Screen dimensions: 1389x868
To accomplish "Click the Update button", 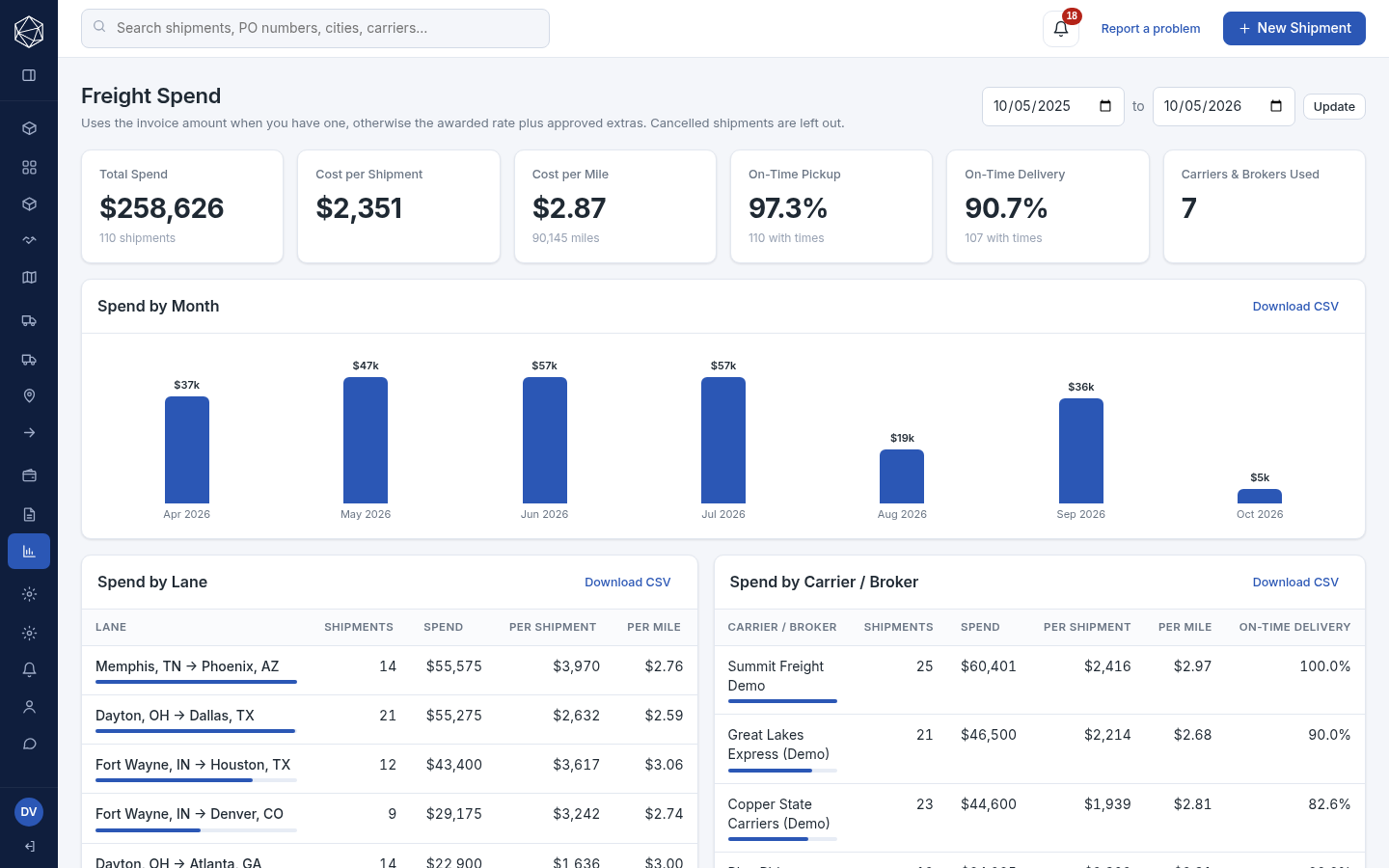I will click(1334, 106).
